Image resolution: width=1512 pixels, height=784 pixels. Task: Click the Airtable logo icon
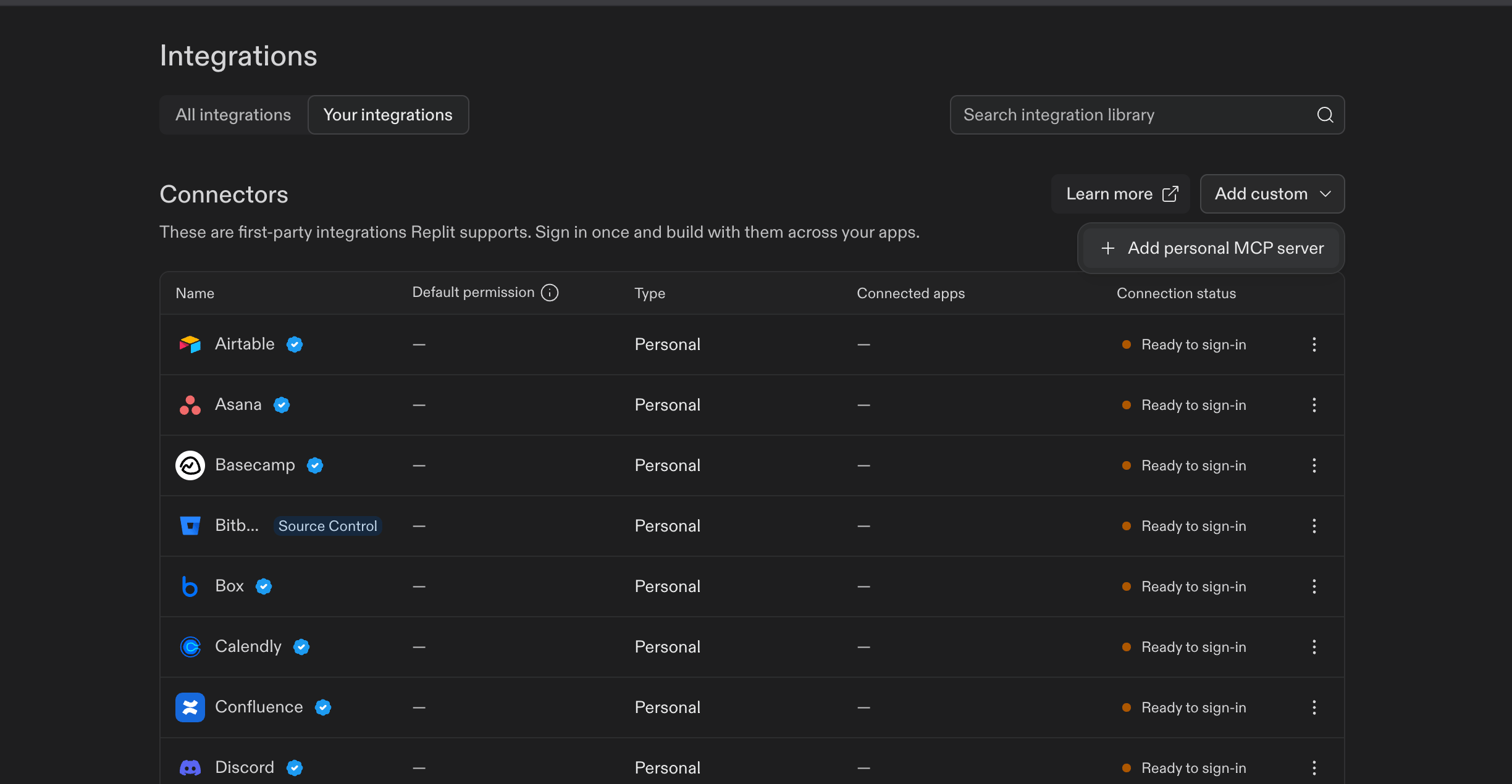[190, 344]
